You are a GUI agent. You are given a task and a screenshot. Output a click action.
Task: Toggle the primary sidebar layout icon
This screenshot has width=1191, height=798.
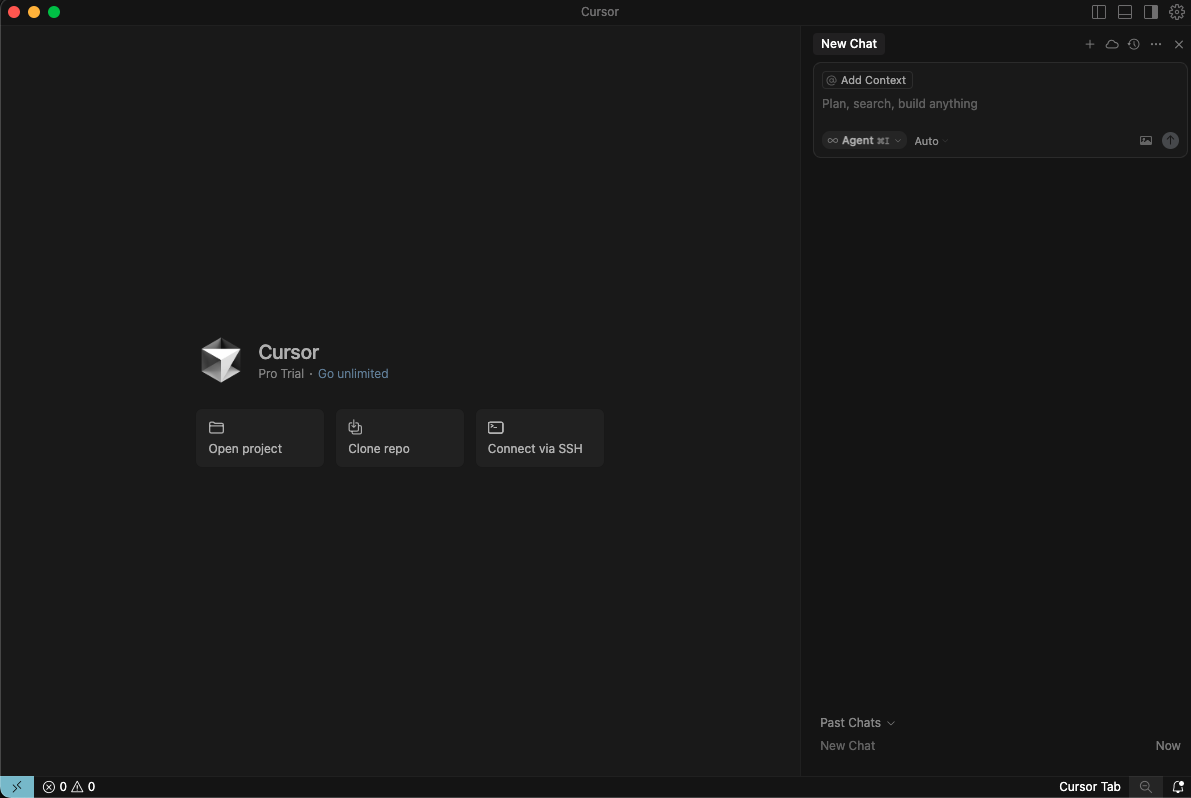pyautogui.click(x=1098, y=12)
